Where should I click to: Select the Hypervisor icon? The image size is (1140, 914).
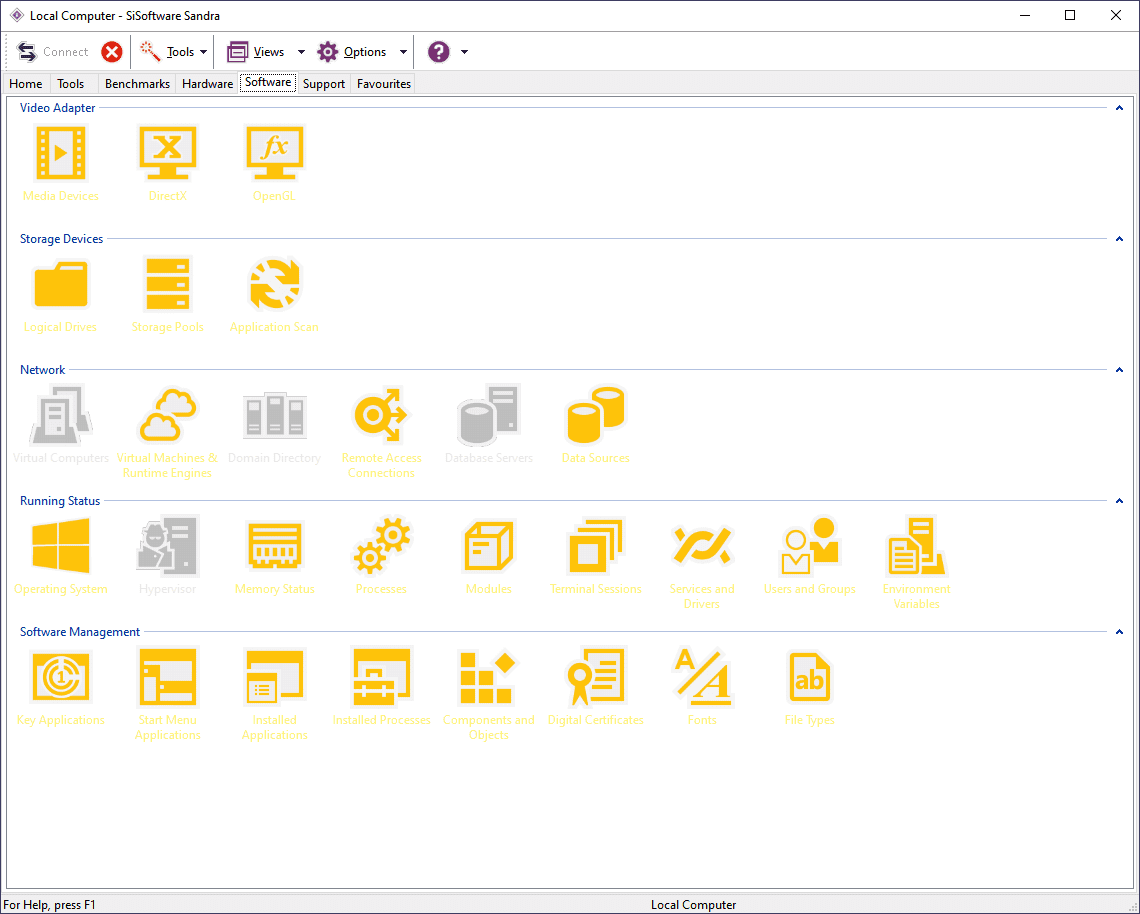click(x=167, y=545)
